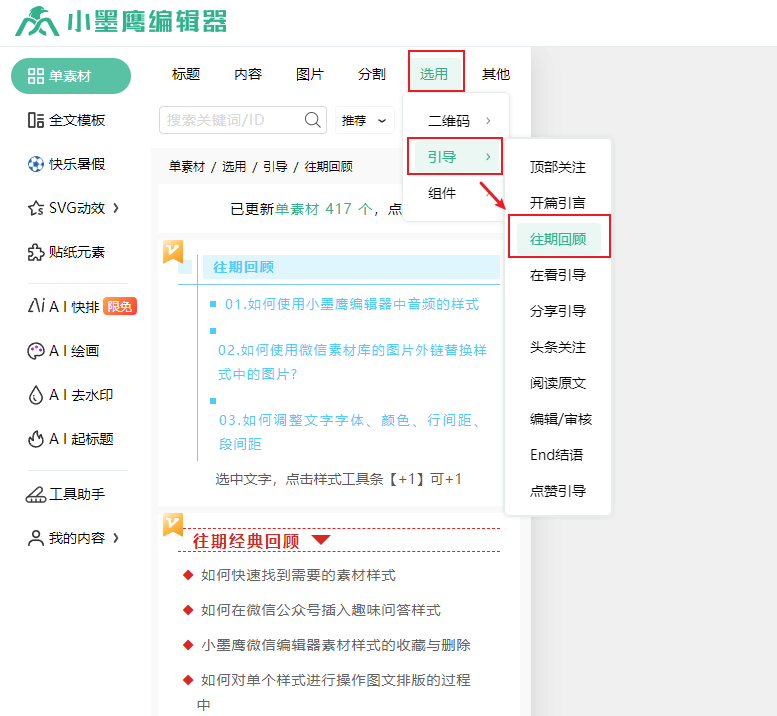Image resolution: width=777 pixels, height=716 pixels.
Task: Click the red triangle beside 往期经典回顾
Action: click(x=321, y=540)
